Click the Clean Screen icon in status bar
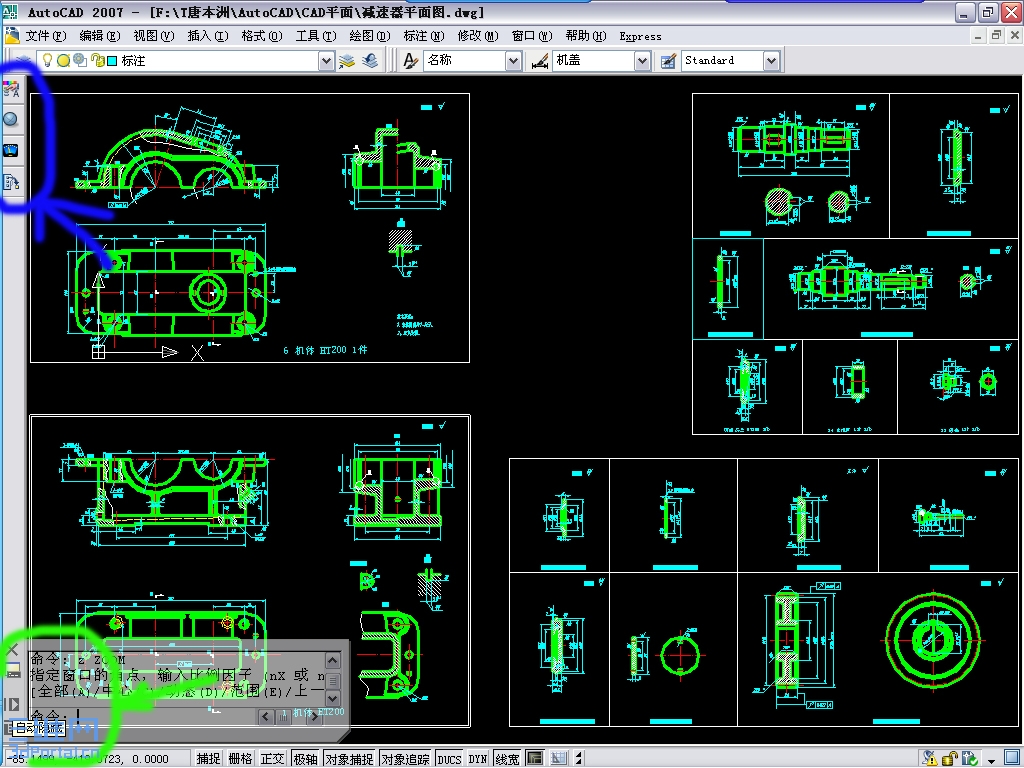The width and height of the screenshot is (1024, 768). coord(1011,759)
